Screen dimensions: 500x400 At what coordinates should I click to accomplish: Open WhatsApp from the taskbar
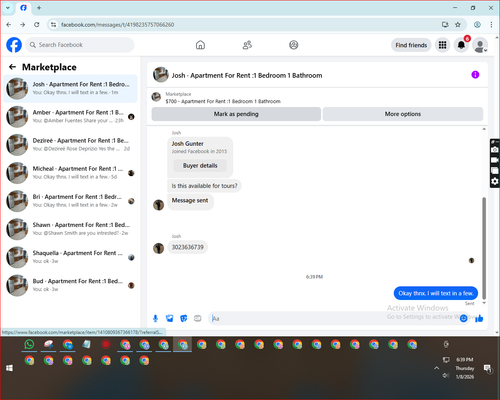tap(29, 344)
